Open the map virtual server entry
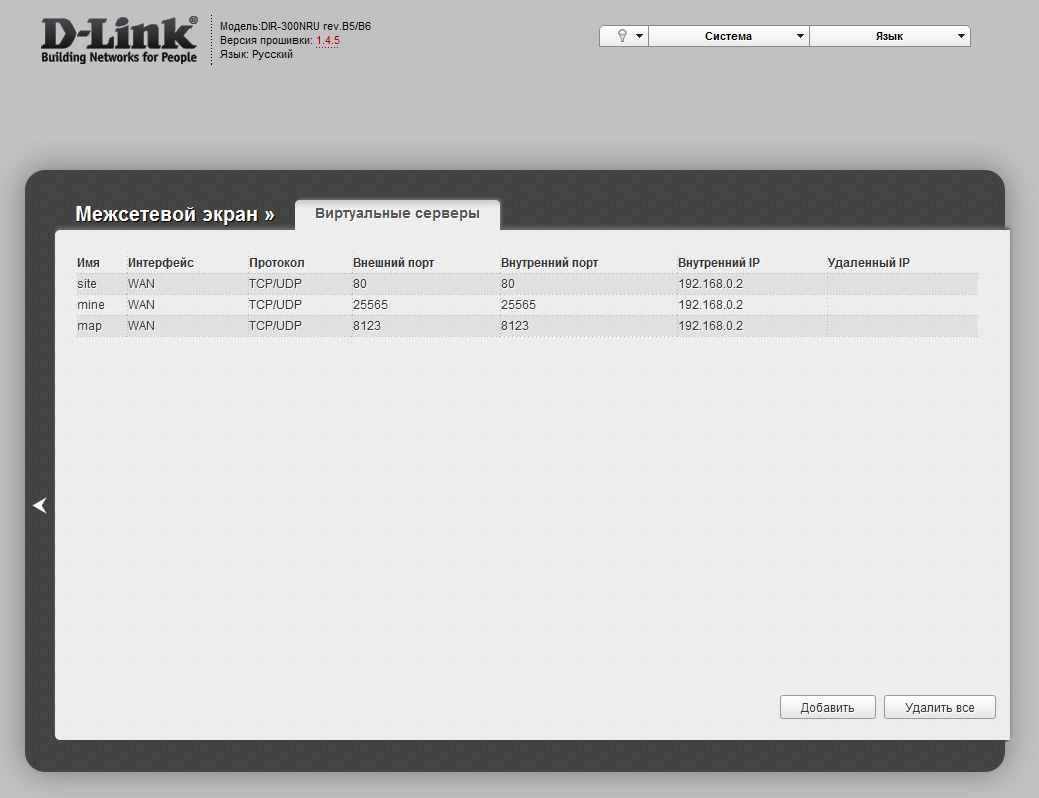Screen dimensions: 1039x798 pyautogui.click(x=89, y=326)
